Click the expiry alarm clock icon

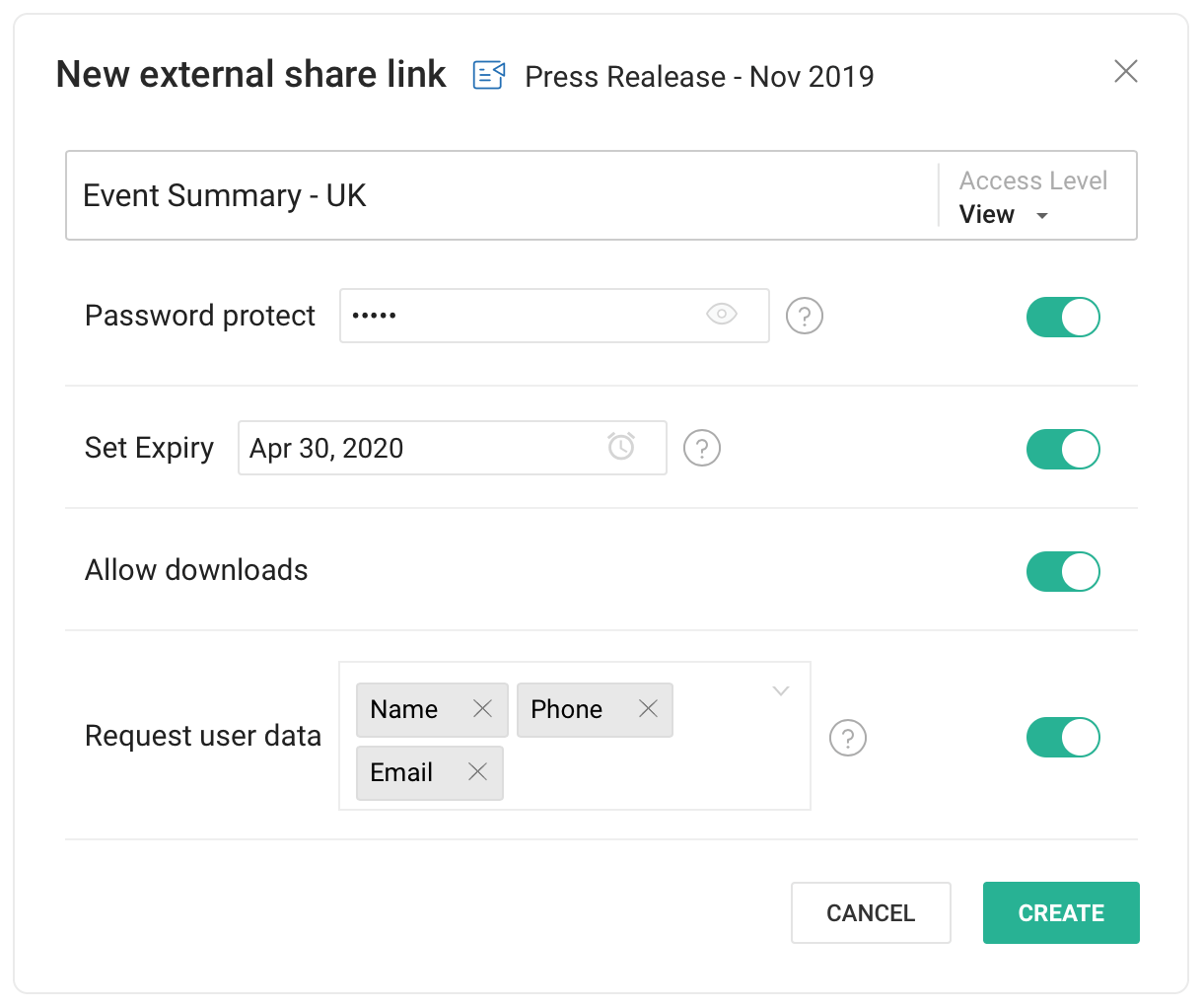[621, 447]
